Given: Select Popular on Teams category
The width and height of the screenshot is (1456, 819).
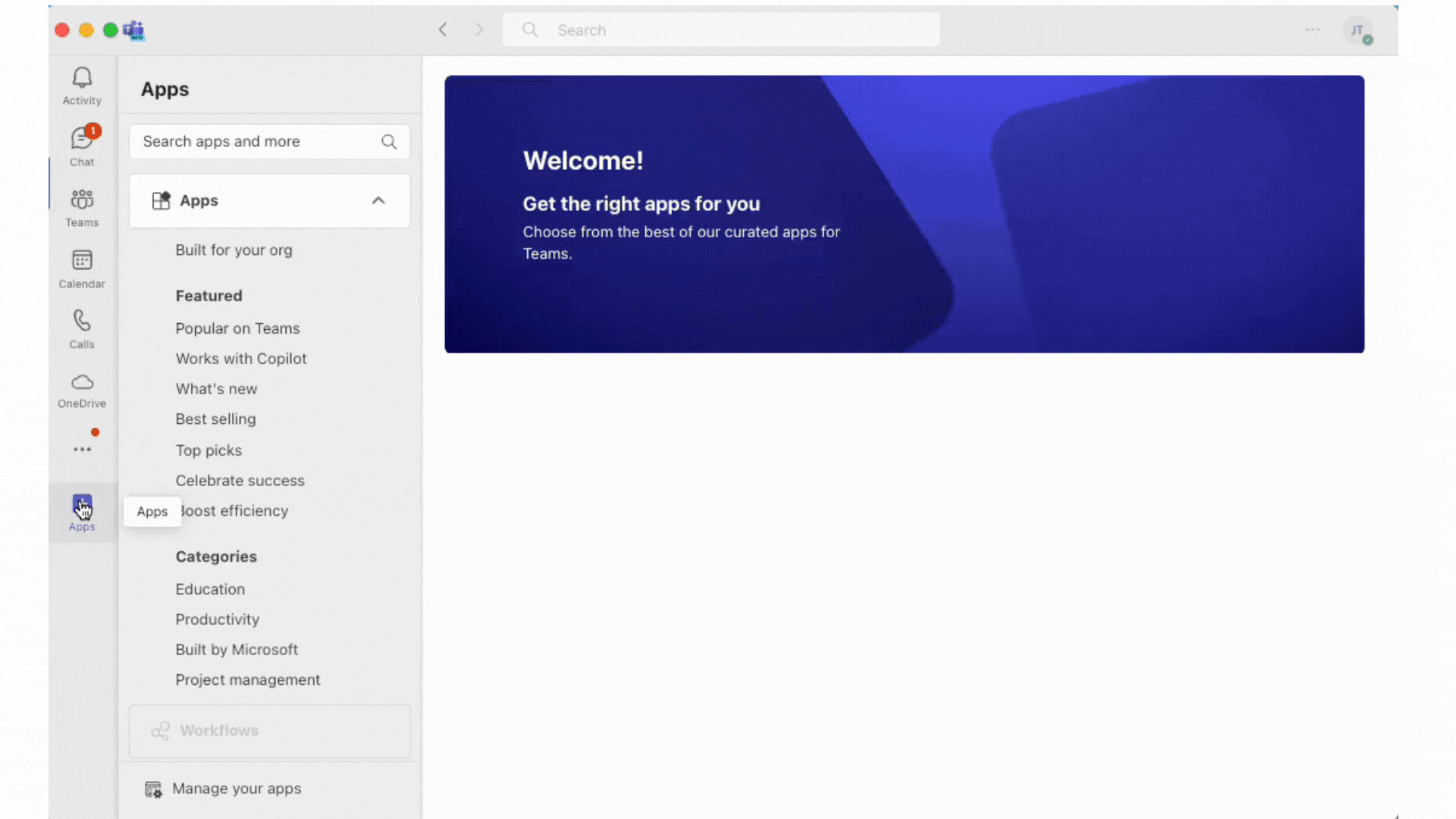Looking at the screenshot, I should 237,328.
